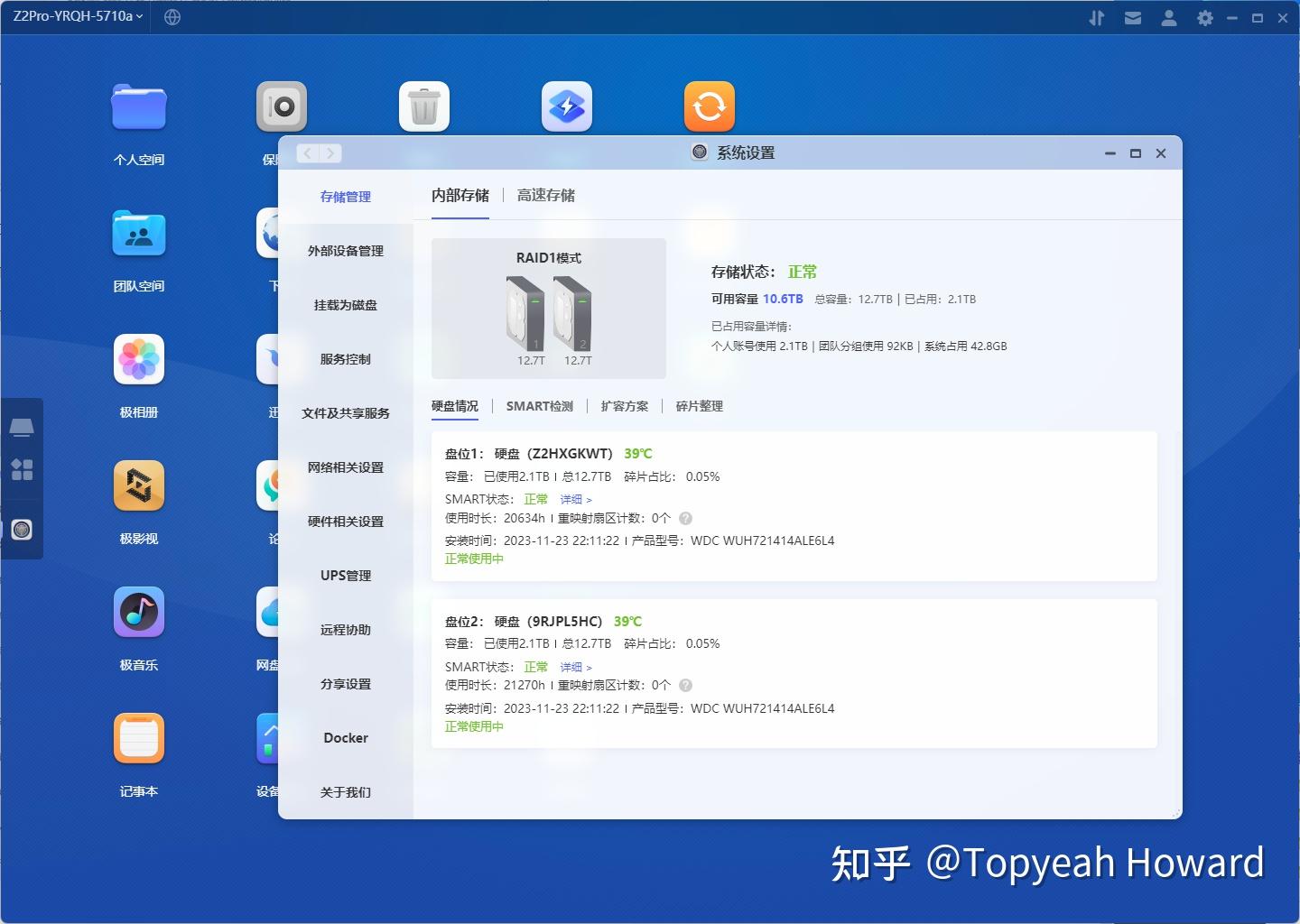Image resolution: width=1300 pixels, height=924 pixels.
Task: Open the 个人空间 folder icon
Action: point(139,106)
